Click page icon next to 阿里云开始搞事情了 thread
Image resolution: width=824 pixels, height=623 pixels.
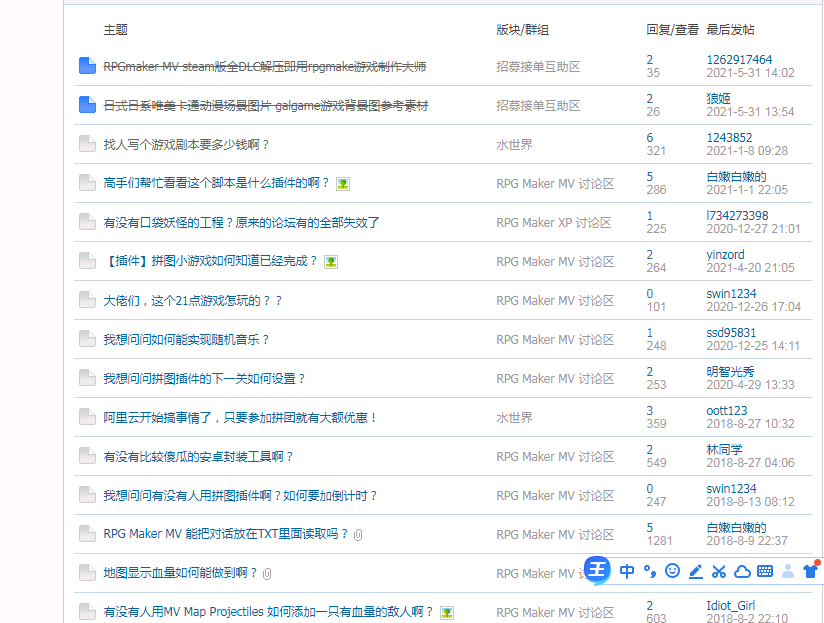(87, 417)
